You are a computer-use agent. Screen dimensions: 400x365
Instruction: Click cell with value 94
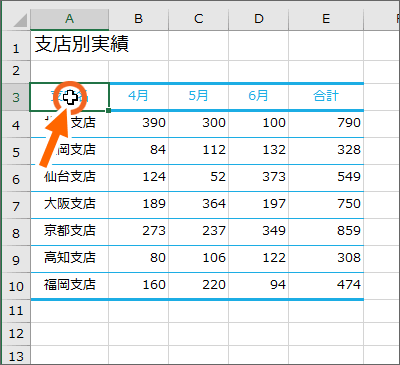pos(259,286)
